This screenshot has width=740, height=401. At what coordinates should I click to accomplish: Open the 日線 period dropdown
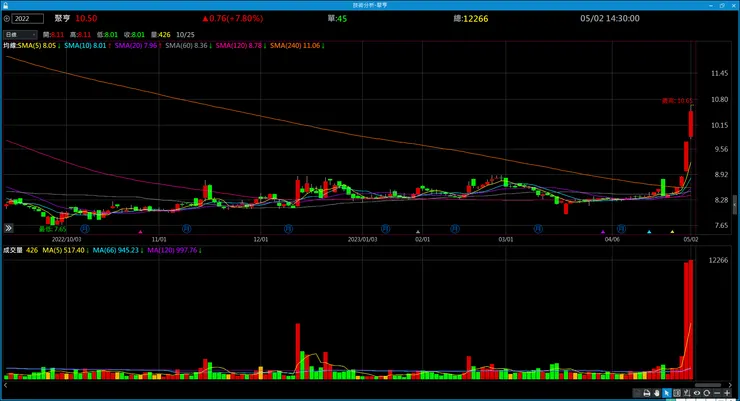tap(20, 34)
